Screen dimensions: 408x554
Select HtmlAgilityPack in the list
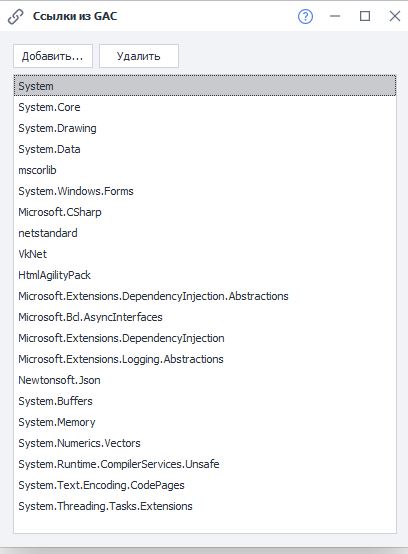point(205,275)
